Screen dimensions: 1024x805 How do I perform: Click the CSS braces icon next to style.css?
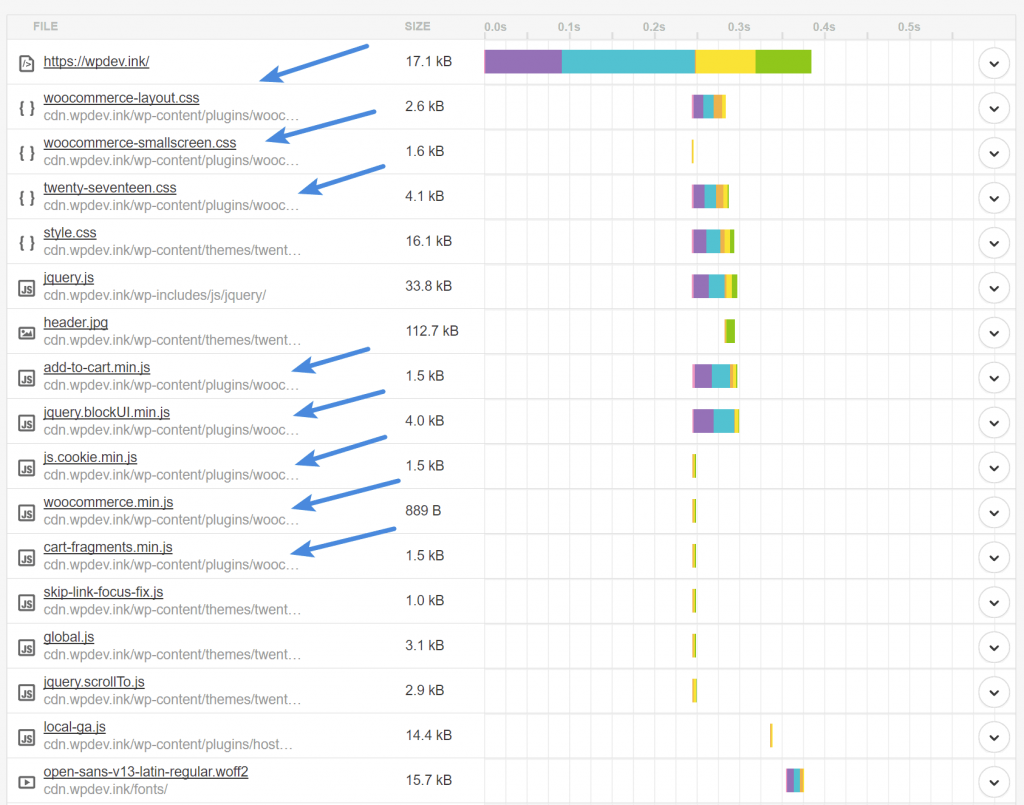27,242
